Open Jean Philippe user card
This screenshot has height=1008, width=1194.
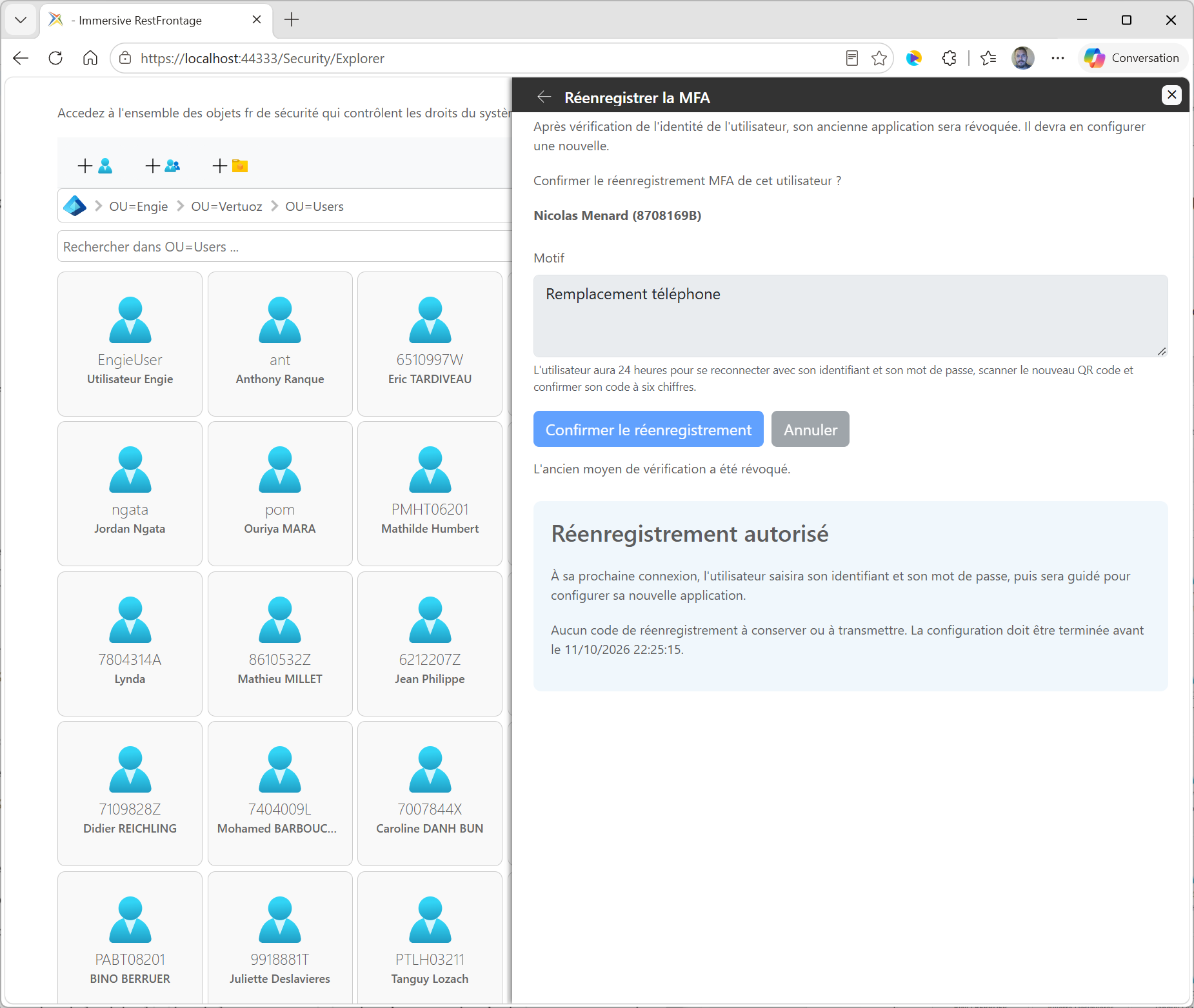click(x=430, y=644)
